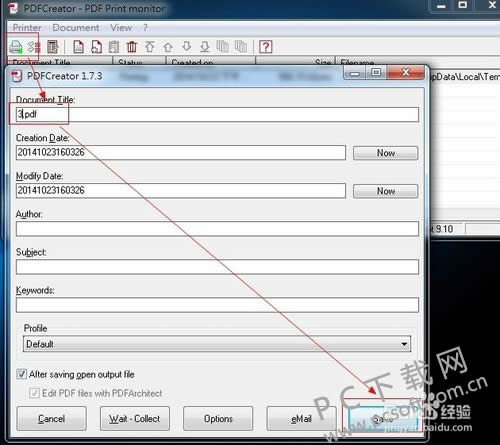The image size is (500, 445).
Task: Click into the Document Title field
Action: 217,114
